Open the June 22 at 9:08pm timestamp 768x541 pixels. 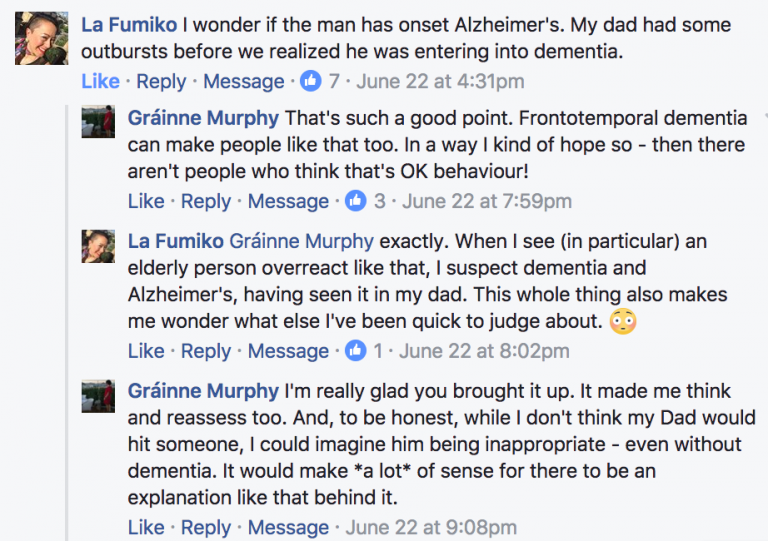[x=432, y=527]
